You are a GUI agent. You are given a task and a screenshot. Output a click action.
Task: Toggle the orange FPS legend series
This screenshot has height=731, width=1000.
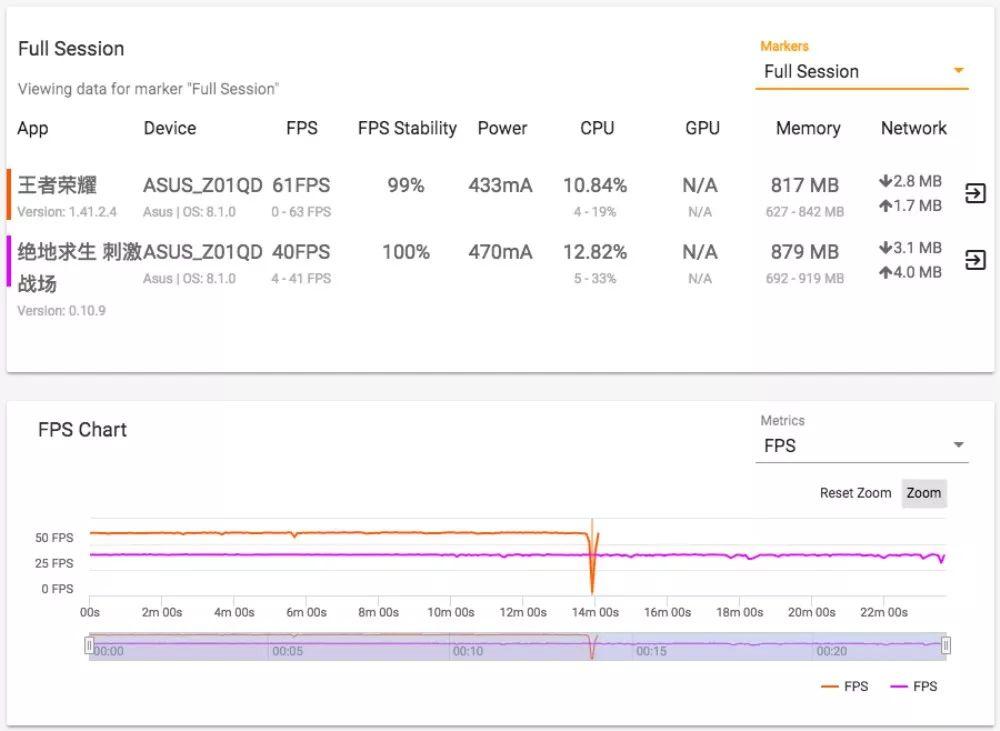coord(845,686)
